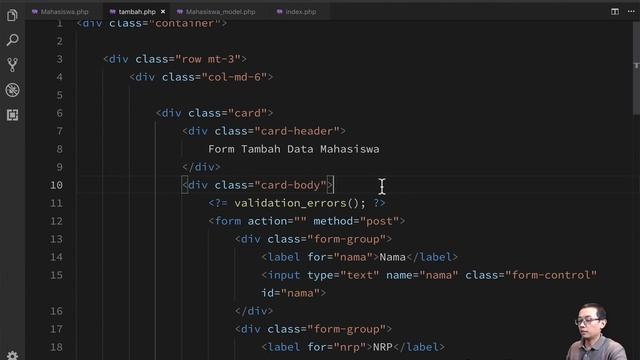Screen dimensions: 640x360
Task: Click the type="text" attribute on line 15
Action: click(343, 275)
